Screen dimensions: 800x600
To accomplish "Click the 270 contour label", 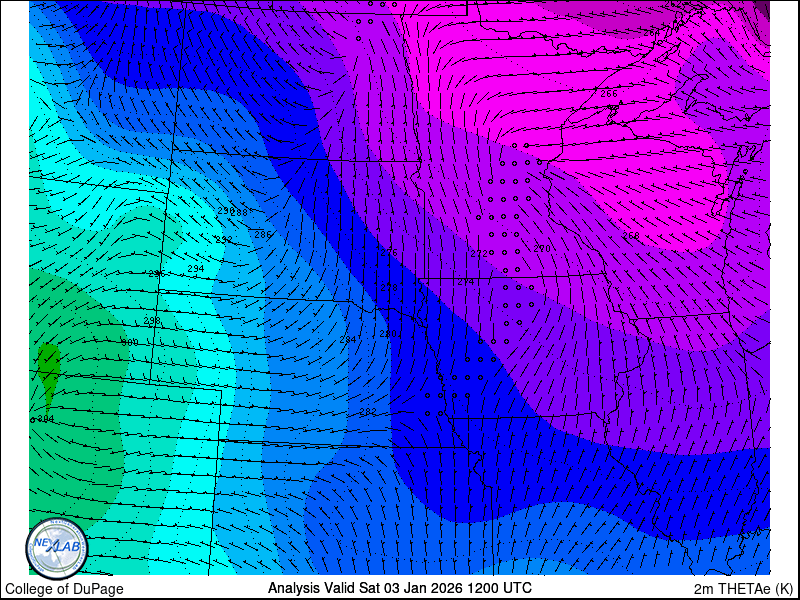I will coord(542,248).
